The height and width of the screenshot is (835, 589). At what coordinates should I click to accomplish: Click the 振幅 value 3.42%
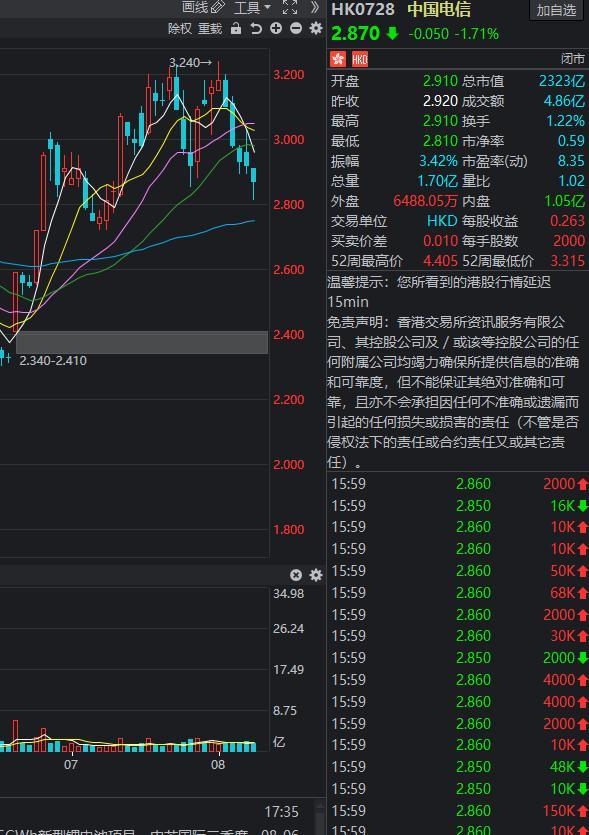point(438,161)
